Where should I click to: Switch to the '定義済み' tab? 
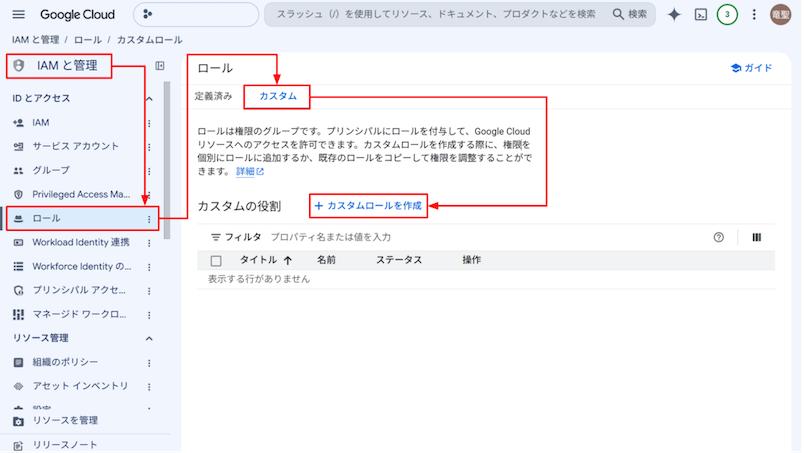(213, 96)
